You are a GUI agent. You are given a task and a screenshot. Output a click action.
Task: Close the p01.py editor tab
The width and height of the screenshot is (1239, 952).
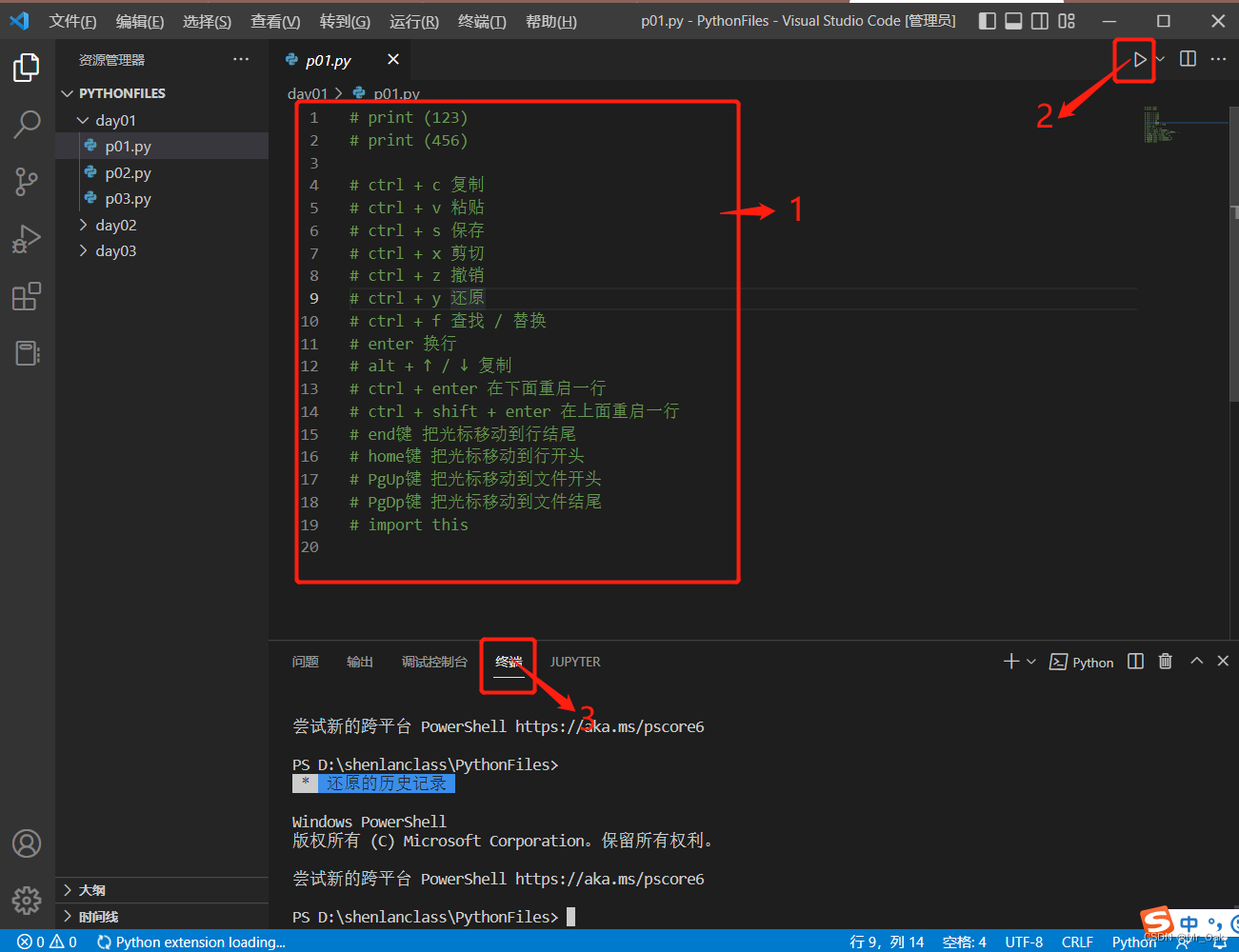(x=393, y=59)
